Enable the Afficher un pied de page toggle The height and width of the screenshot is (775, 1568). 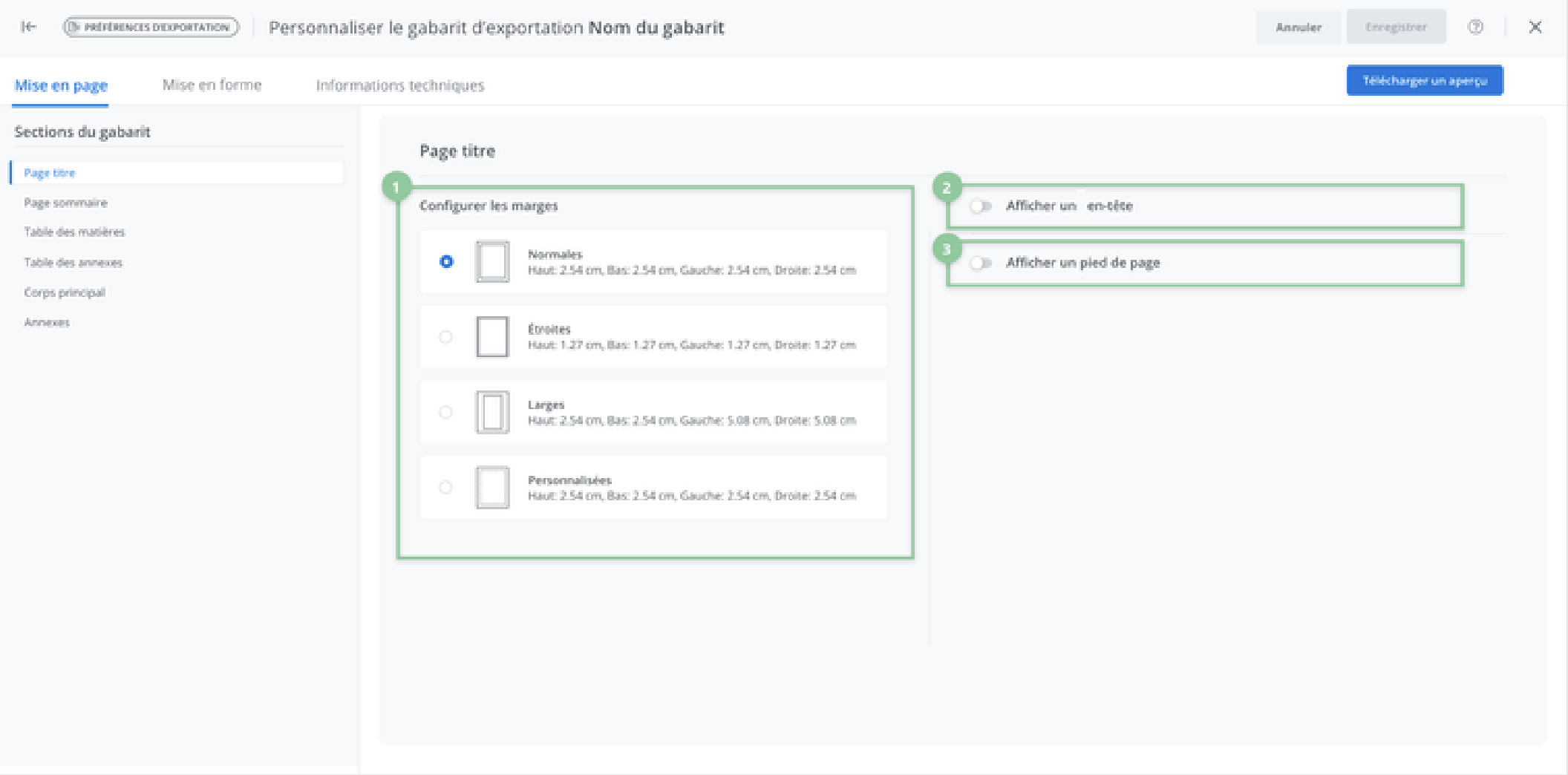(x=981, y=263)
